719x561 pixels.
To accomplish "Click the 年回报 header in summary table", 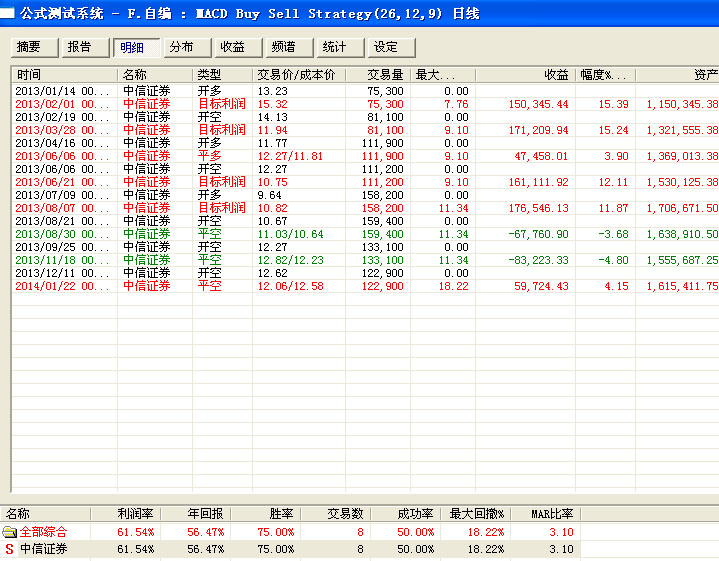I will pos(196,513).
